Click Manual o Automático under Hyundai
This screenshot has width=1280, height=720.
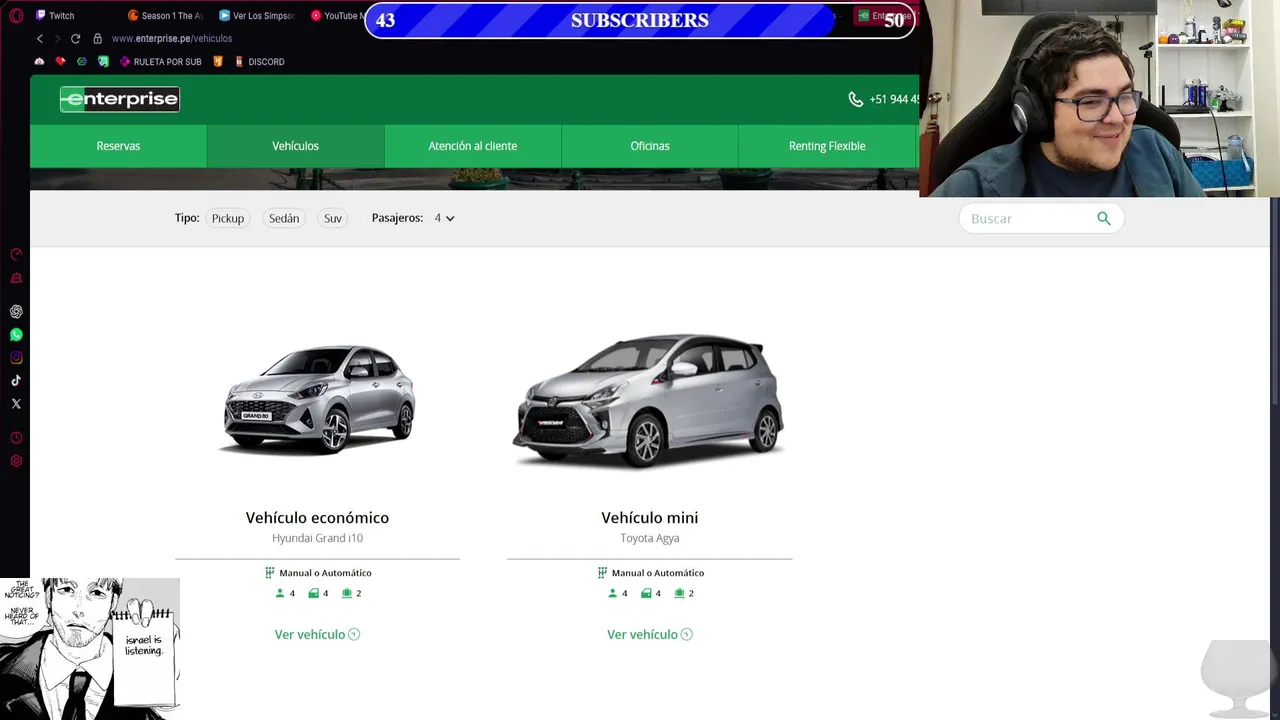coord(325,573)
